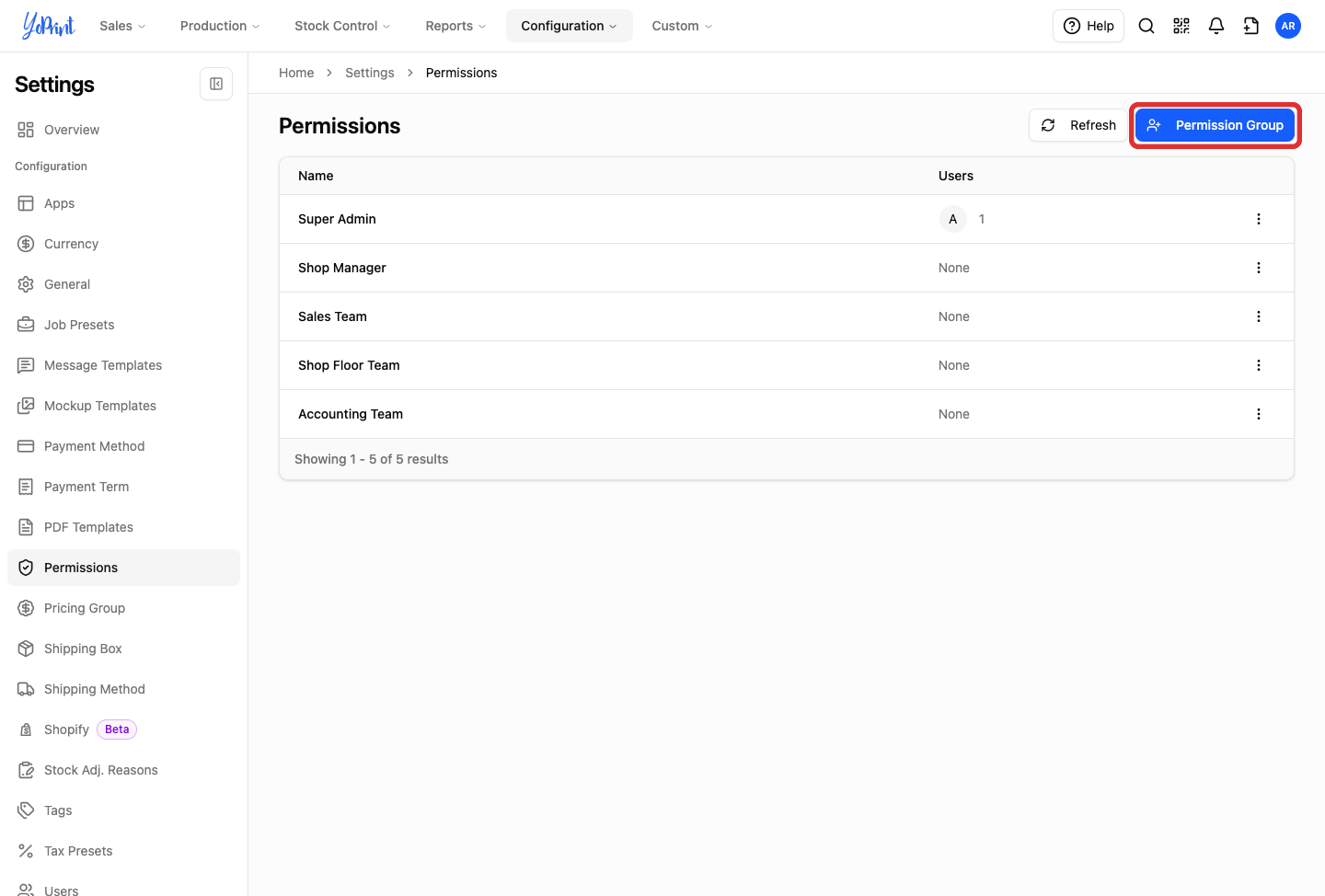Viewport: 1325px width, 896px height.
Task: Open PDF Templates settings
Action: click(x=123, y=527)
